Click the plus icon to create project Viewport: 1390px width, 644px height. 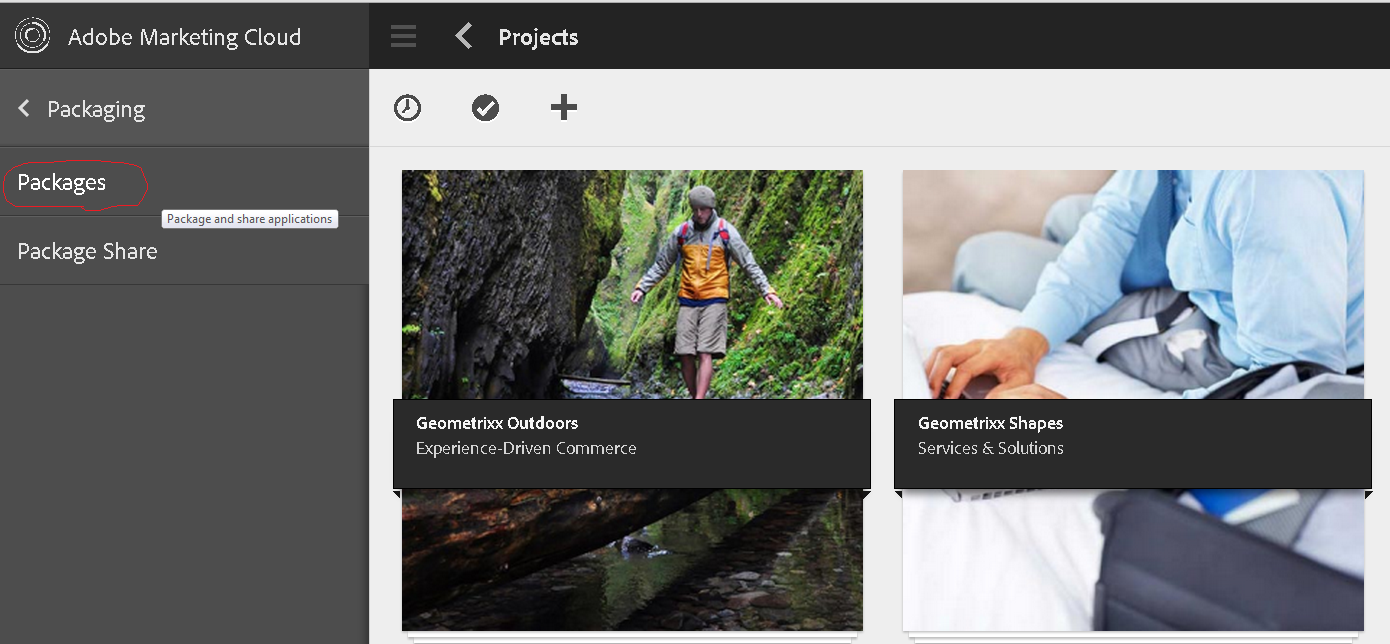[x=564, y=108]
